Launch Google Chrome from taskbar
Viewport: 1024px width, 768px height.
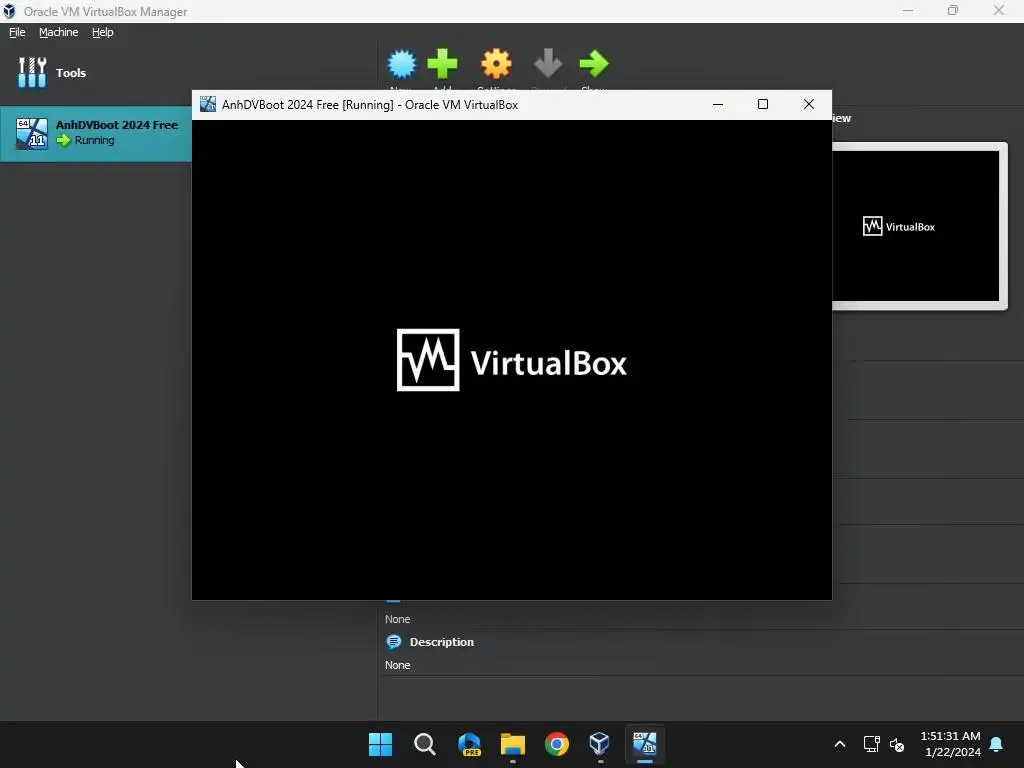click(x=557, y=744)
